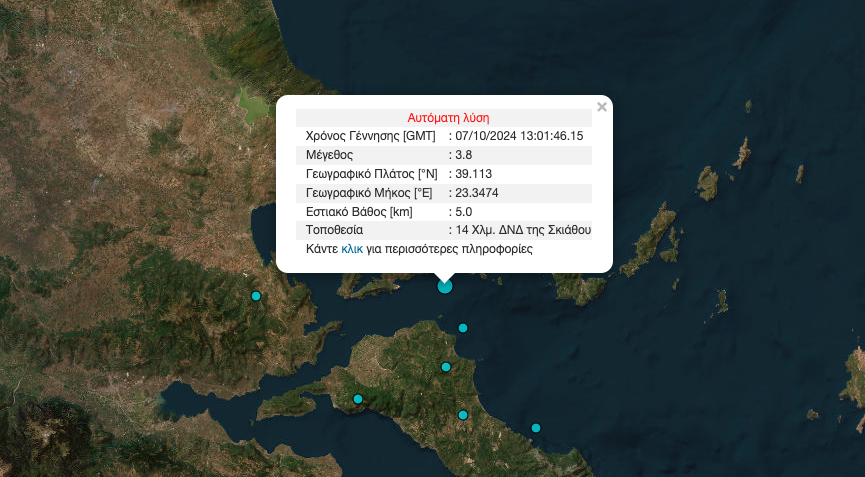Select the large earthquake marker under the popup pointer

(445, 286)
